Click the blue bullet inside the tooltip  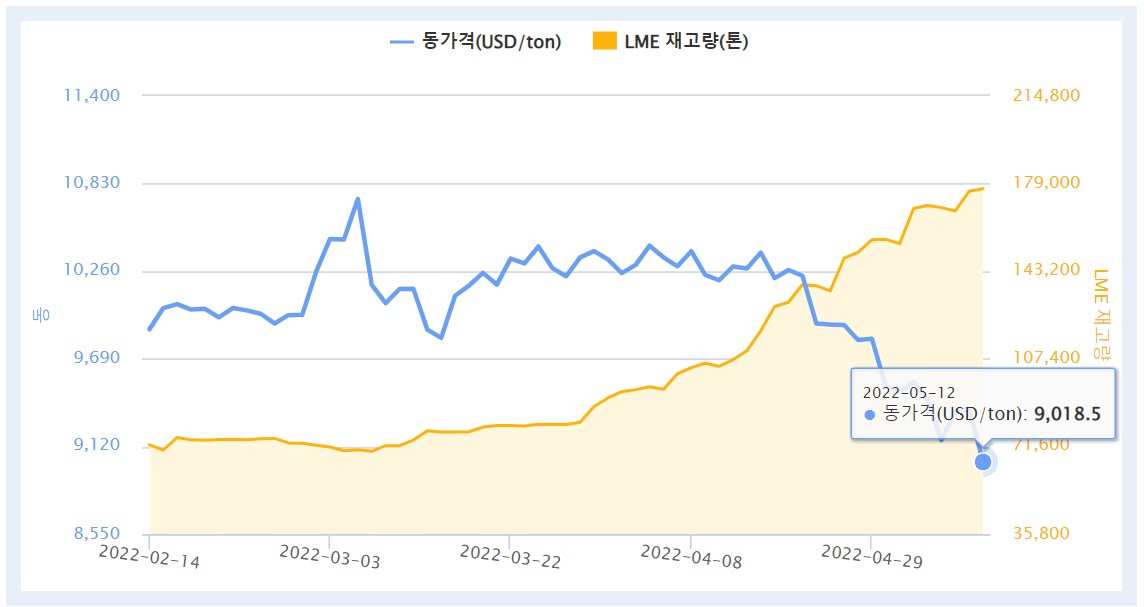pyautogui.click(x=869, y=414)
